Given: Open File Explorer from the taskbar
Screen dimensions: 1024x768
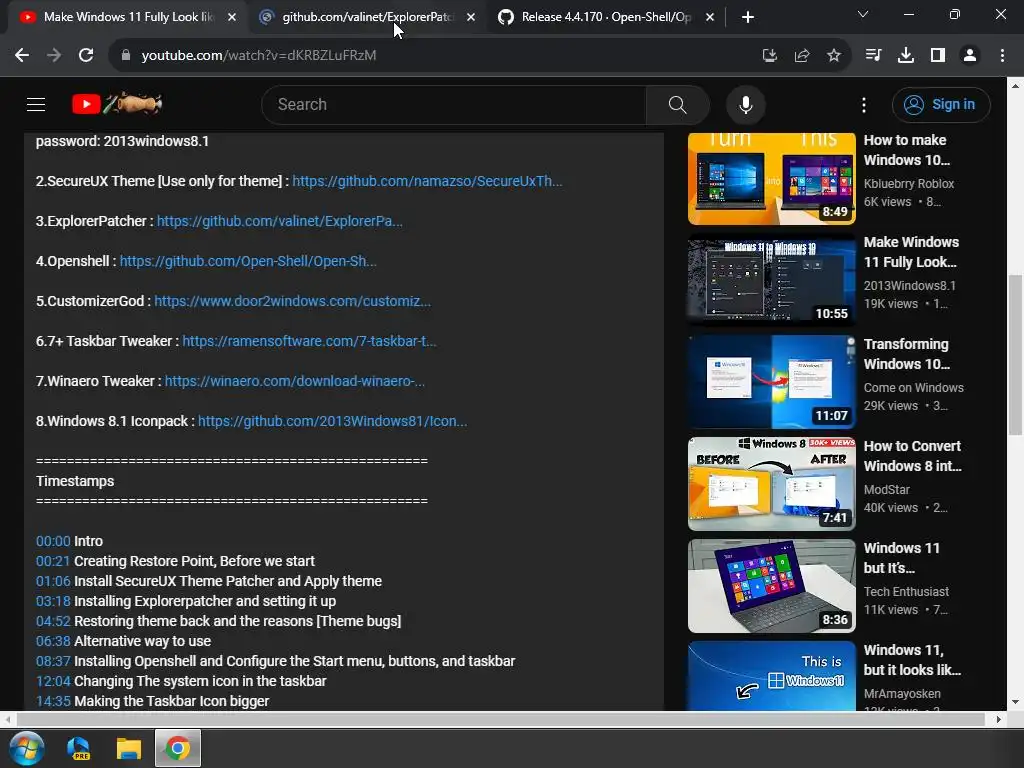Looking at the screenshot, I should 129,748.
